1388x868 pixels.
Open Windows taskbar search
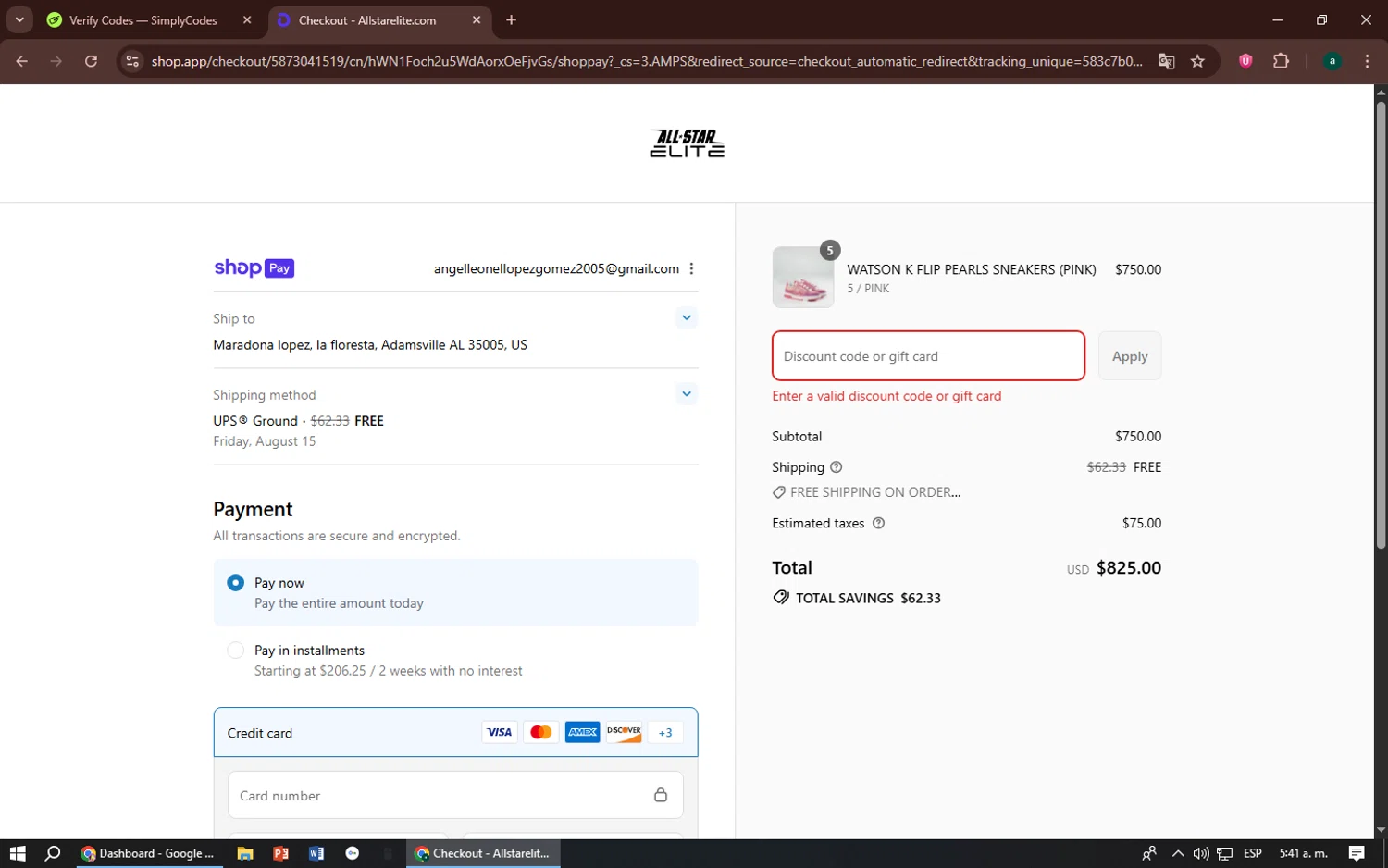point(53,853)
